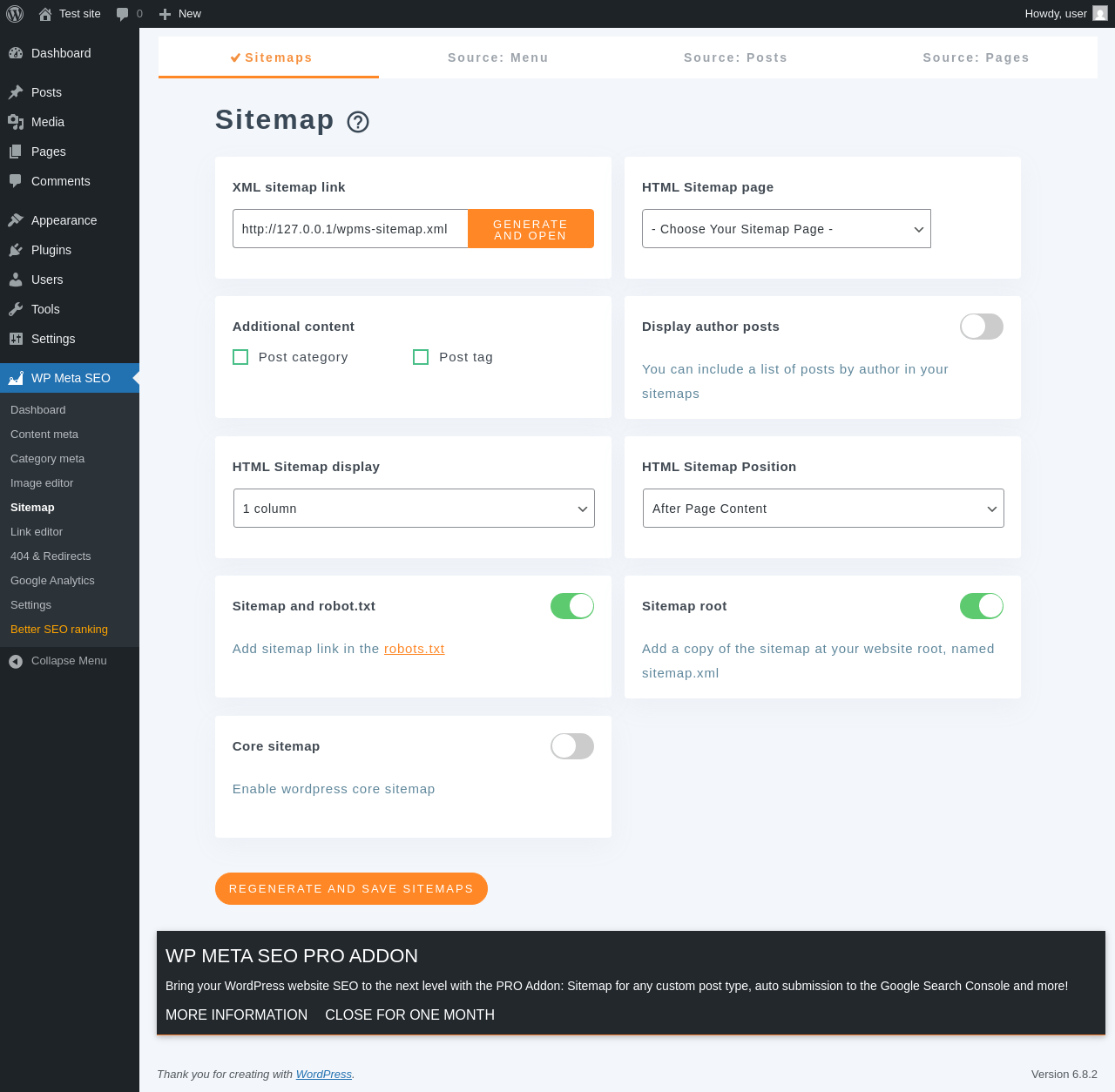The height and width of the screenshot is (1092, 1115).
Task: Open the comments bubble icon in admin bar
Action: (123, 14)
